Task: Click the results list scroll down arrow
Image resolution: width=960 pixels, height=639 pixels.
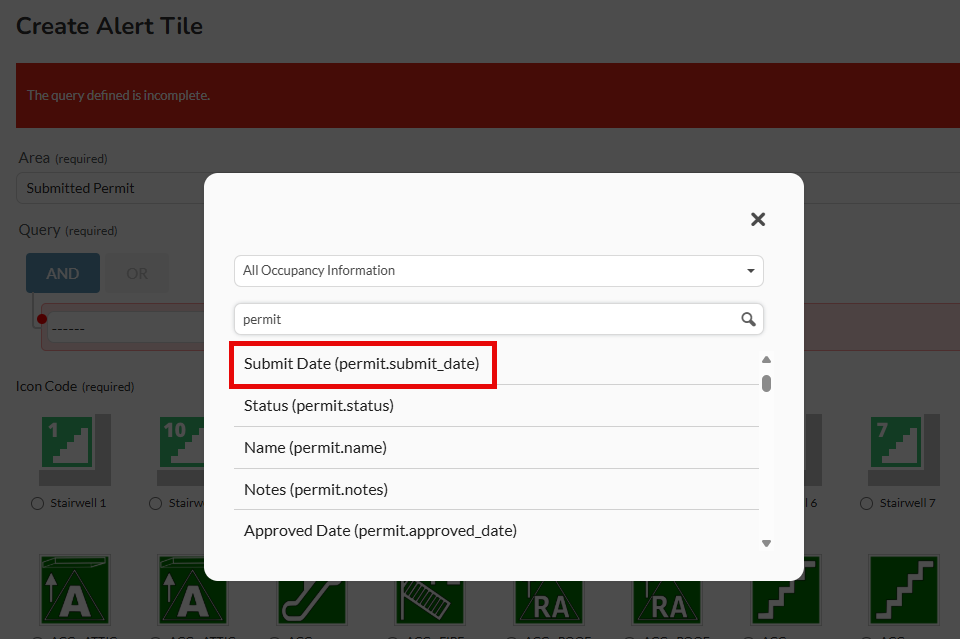Action: (766, 543)
